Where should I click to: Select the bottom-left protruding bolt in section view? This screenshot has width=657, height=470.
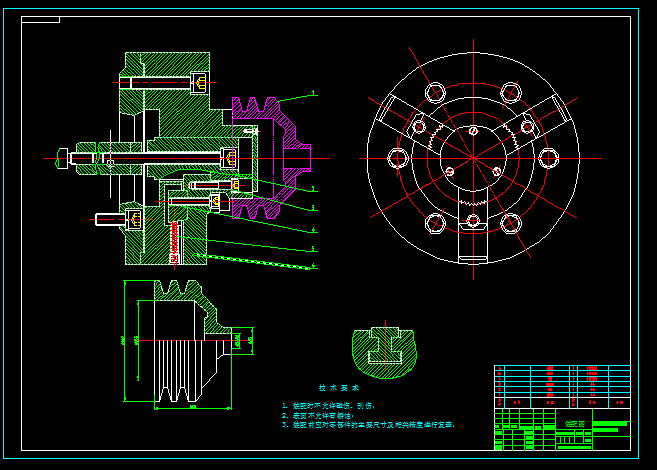click(x=119, y=219)
